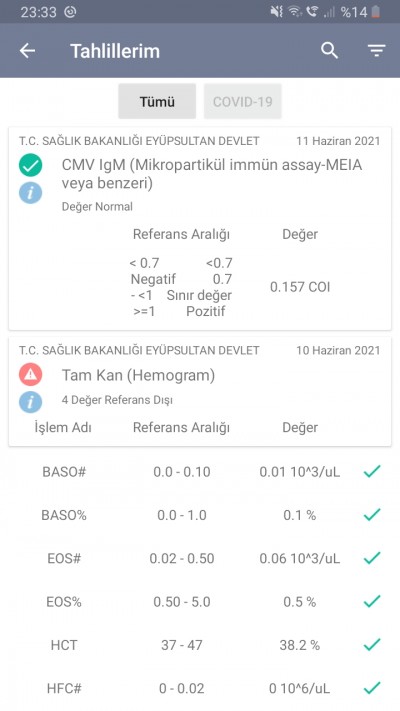Expand the CMV IgM test title
This screenshot has width=400, height=711.
[x=212, y=175]
